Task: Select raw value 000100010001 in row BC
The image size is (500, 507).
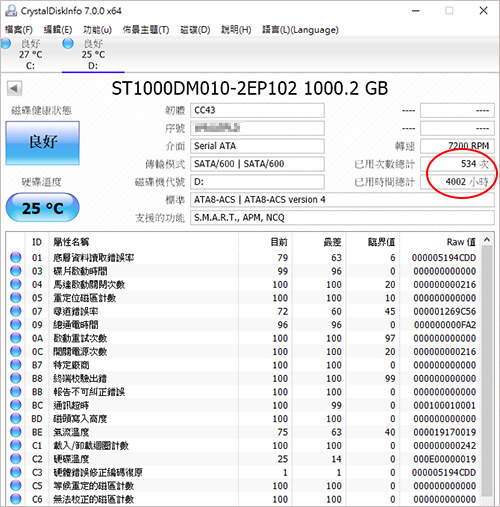Action: [445, 405]
